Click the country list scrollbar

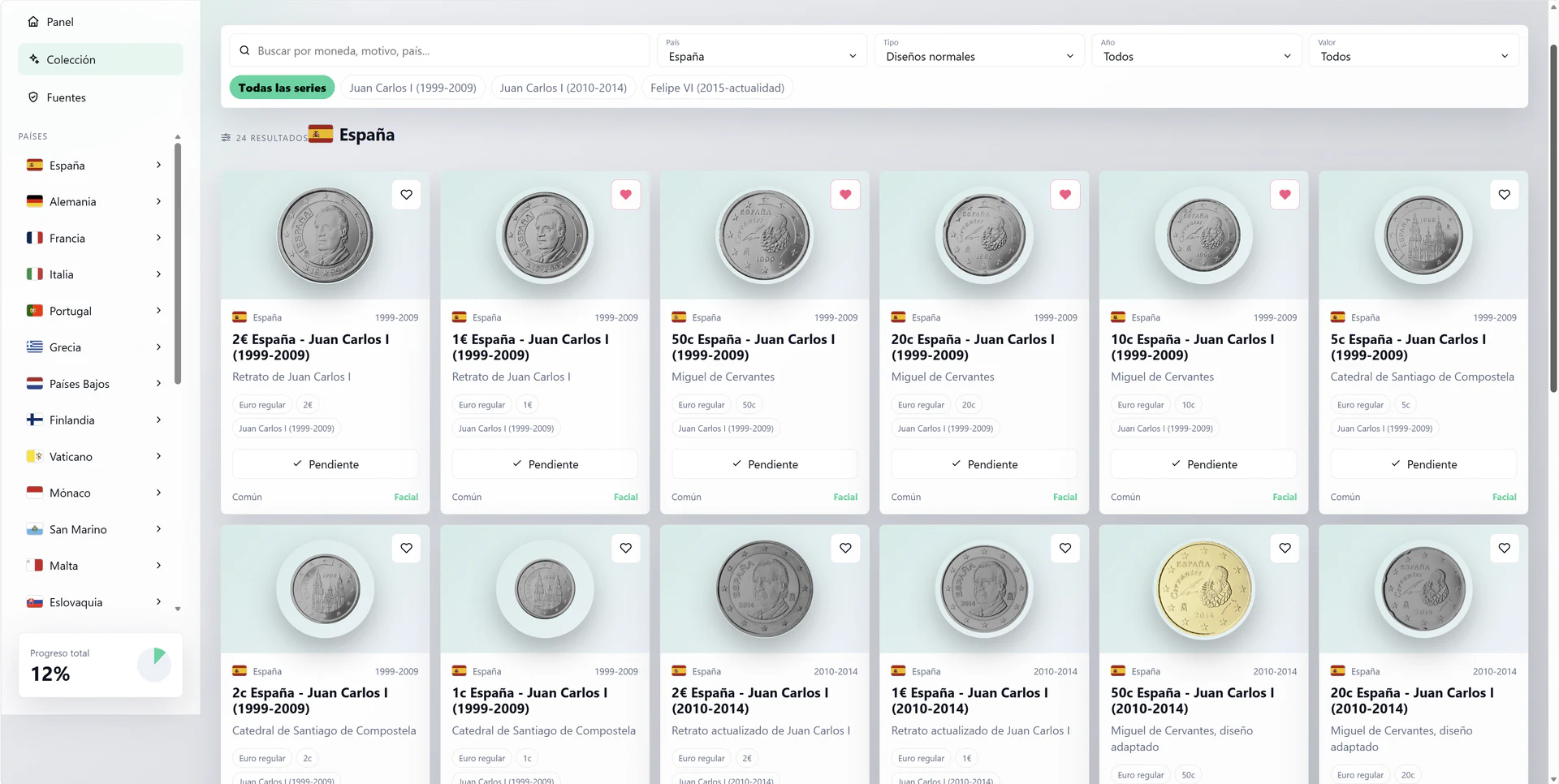coord(178,264)
